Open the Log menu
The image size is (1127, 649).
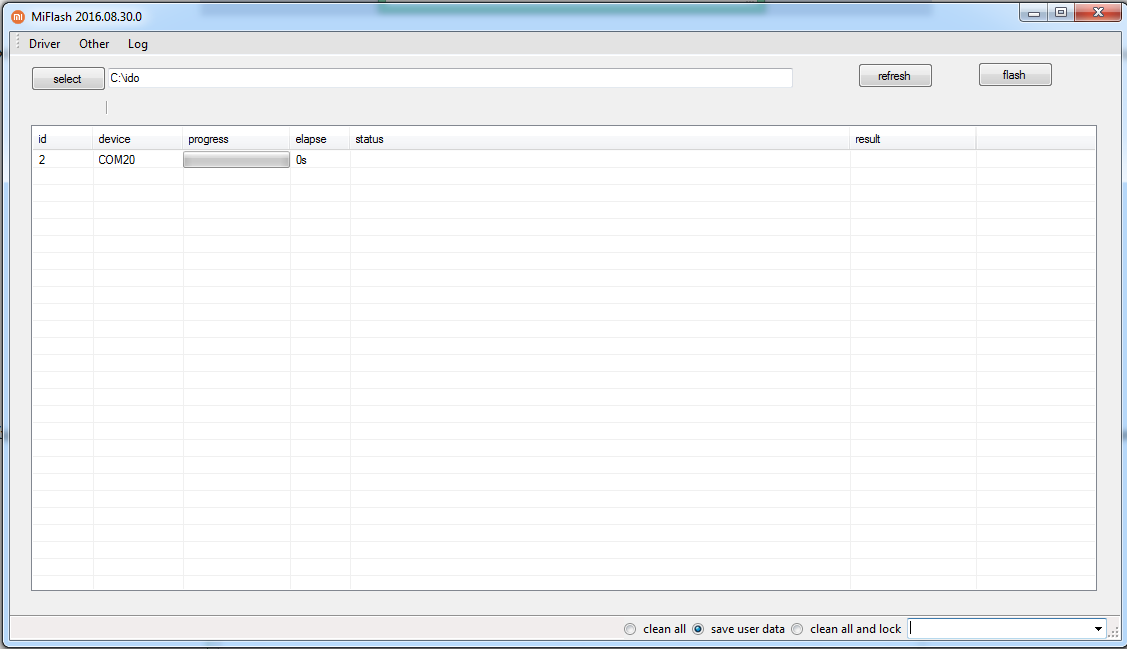[138, 44]
